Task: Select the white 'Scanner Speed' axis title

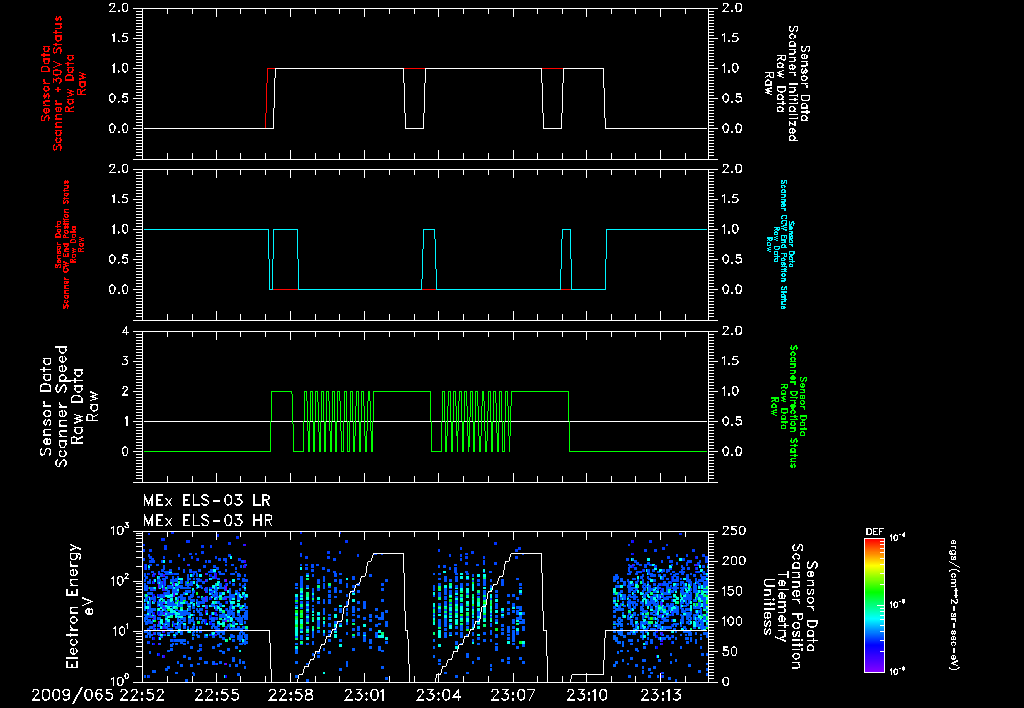Action: tap(61, 406)
